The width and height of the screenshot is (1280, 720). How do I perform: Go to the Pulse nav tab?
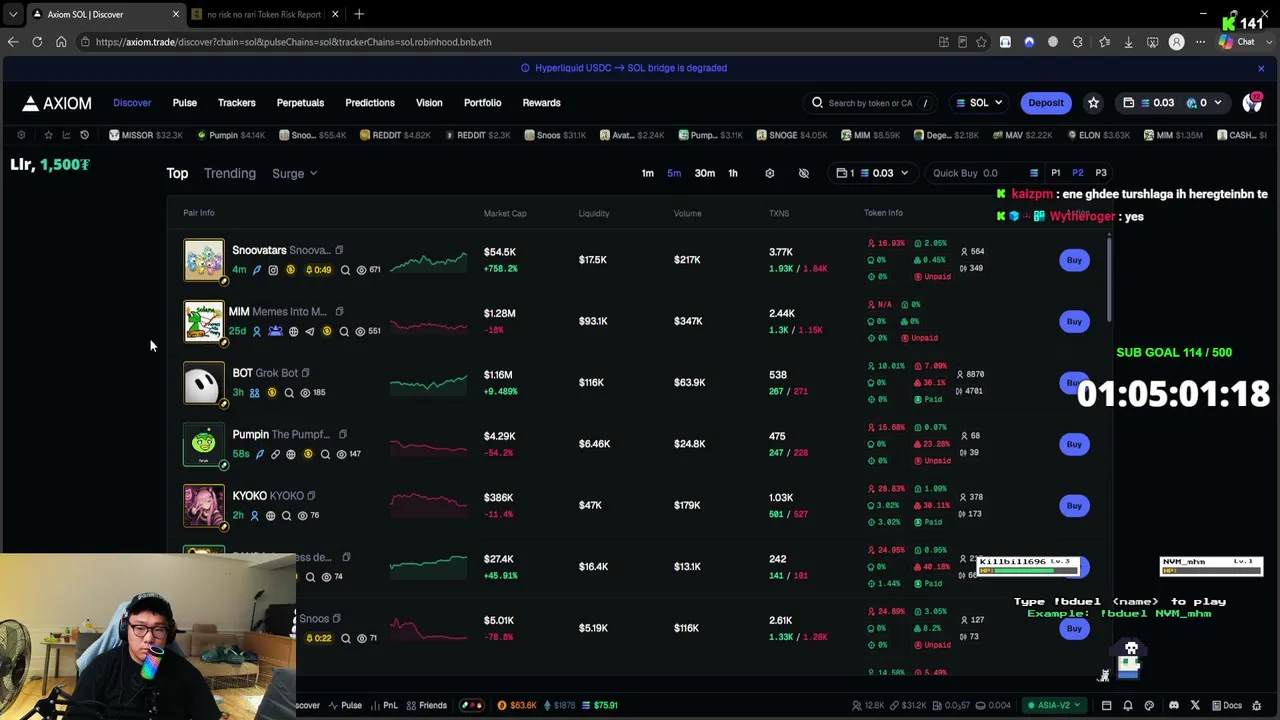[x=184, y=103]
